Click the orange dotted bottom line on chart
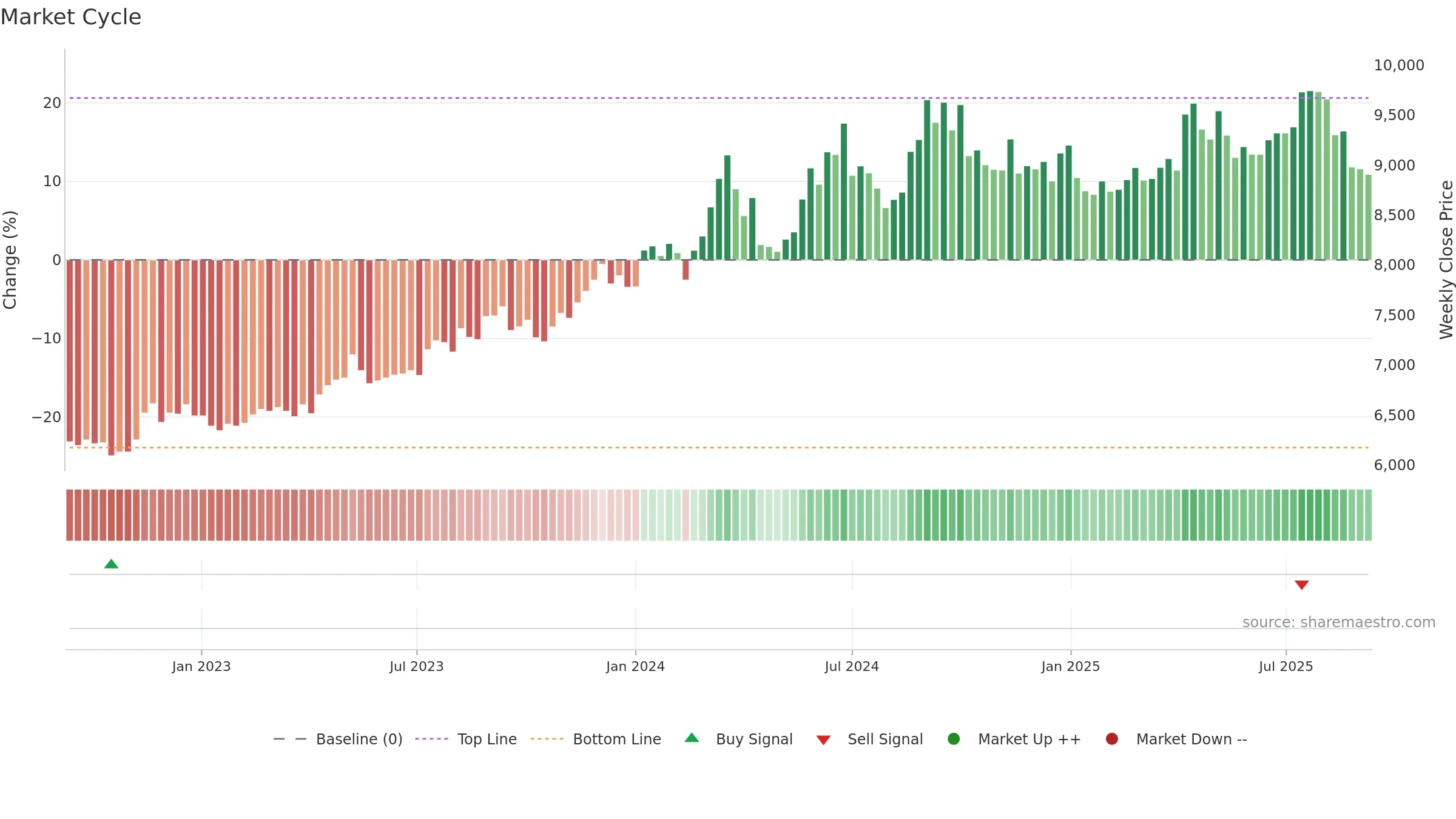This screenshot has height=819, width=1456. 719,448
